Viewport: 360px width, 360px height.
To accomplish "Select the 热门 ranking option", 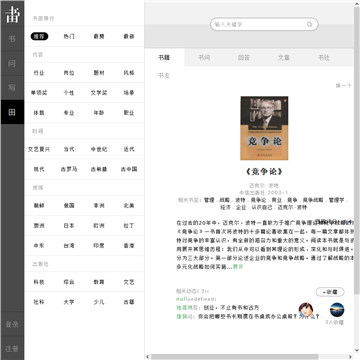I will 69,36.
